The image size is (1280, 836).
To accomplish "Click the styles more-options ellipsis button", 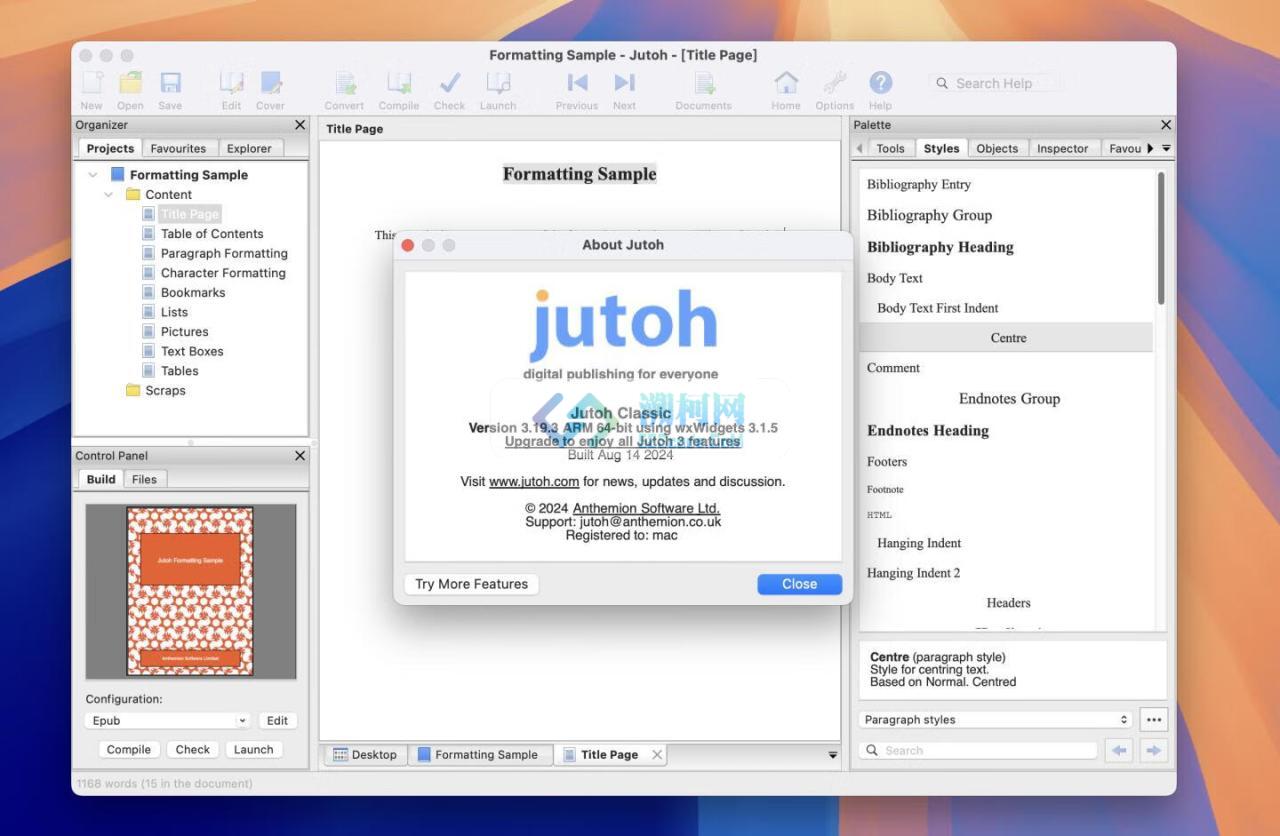I will click(1153, 719).
